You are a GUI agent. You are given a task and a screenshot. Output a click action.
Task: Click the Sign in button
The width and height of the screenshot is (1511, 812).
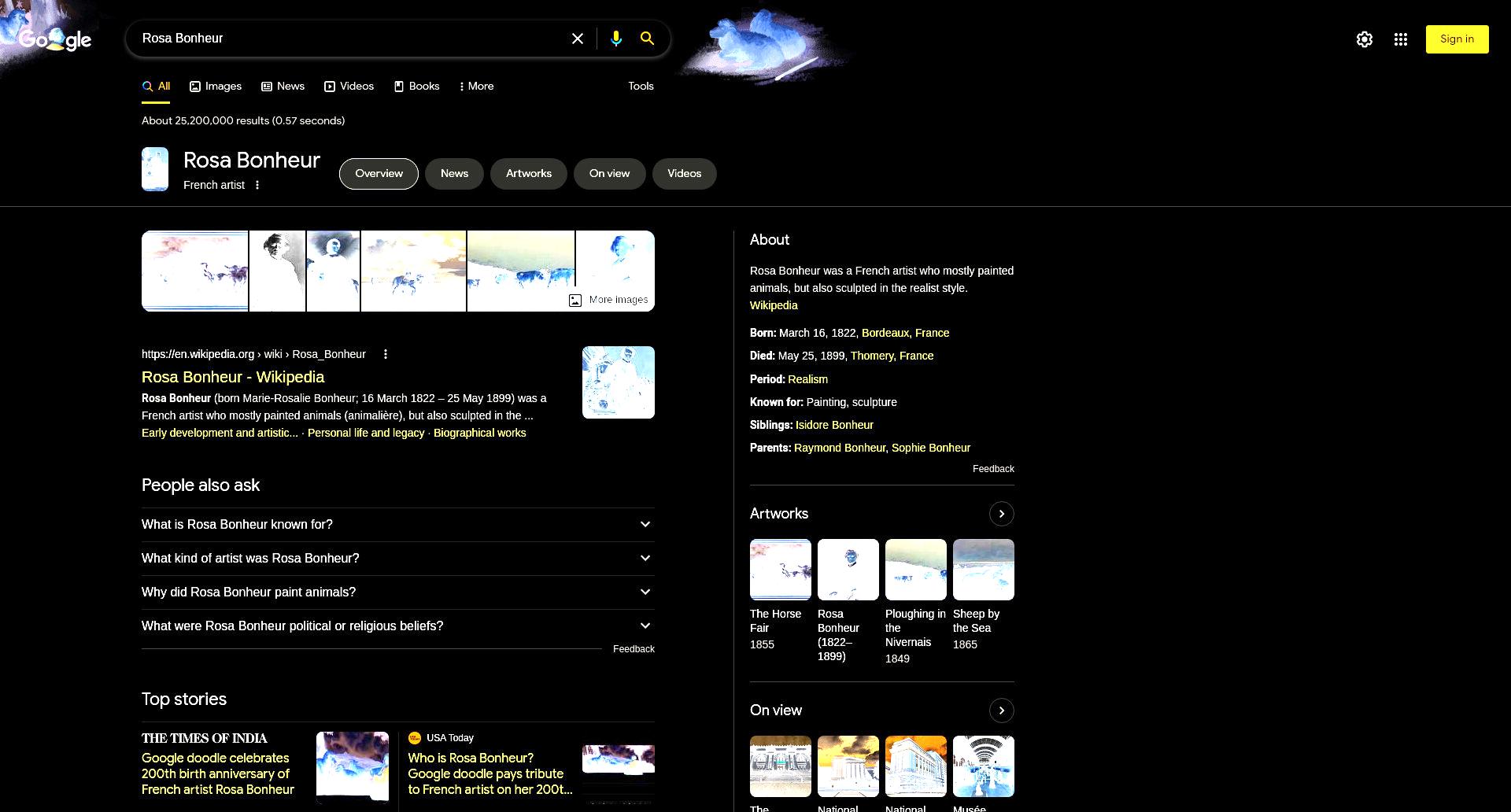point(1457,39)
